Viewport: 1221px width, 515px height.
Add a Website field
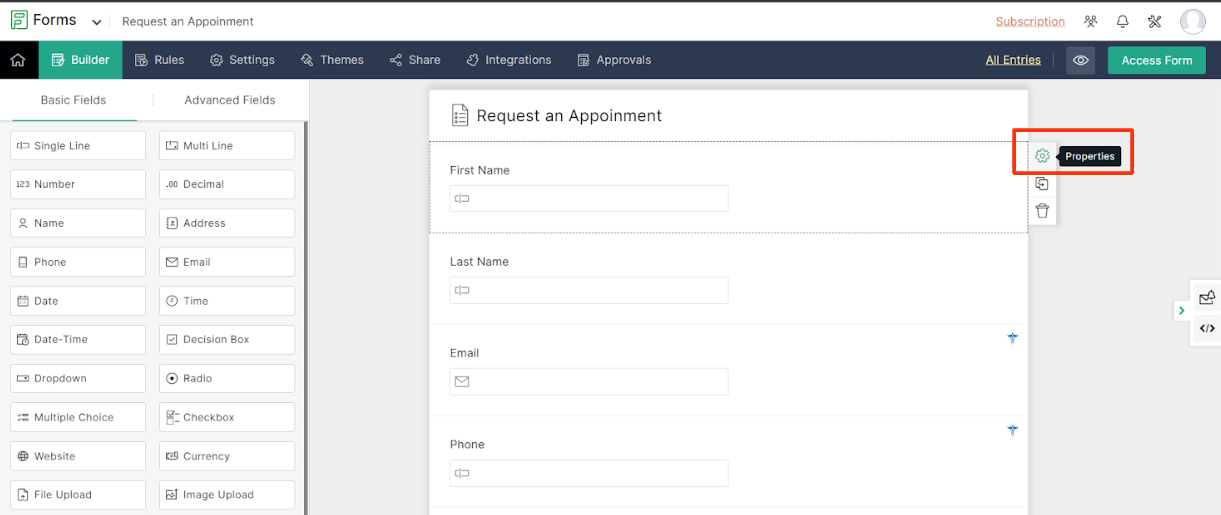click(x=78, y=456)
